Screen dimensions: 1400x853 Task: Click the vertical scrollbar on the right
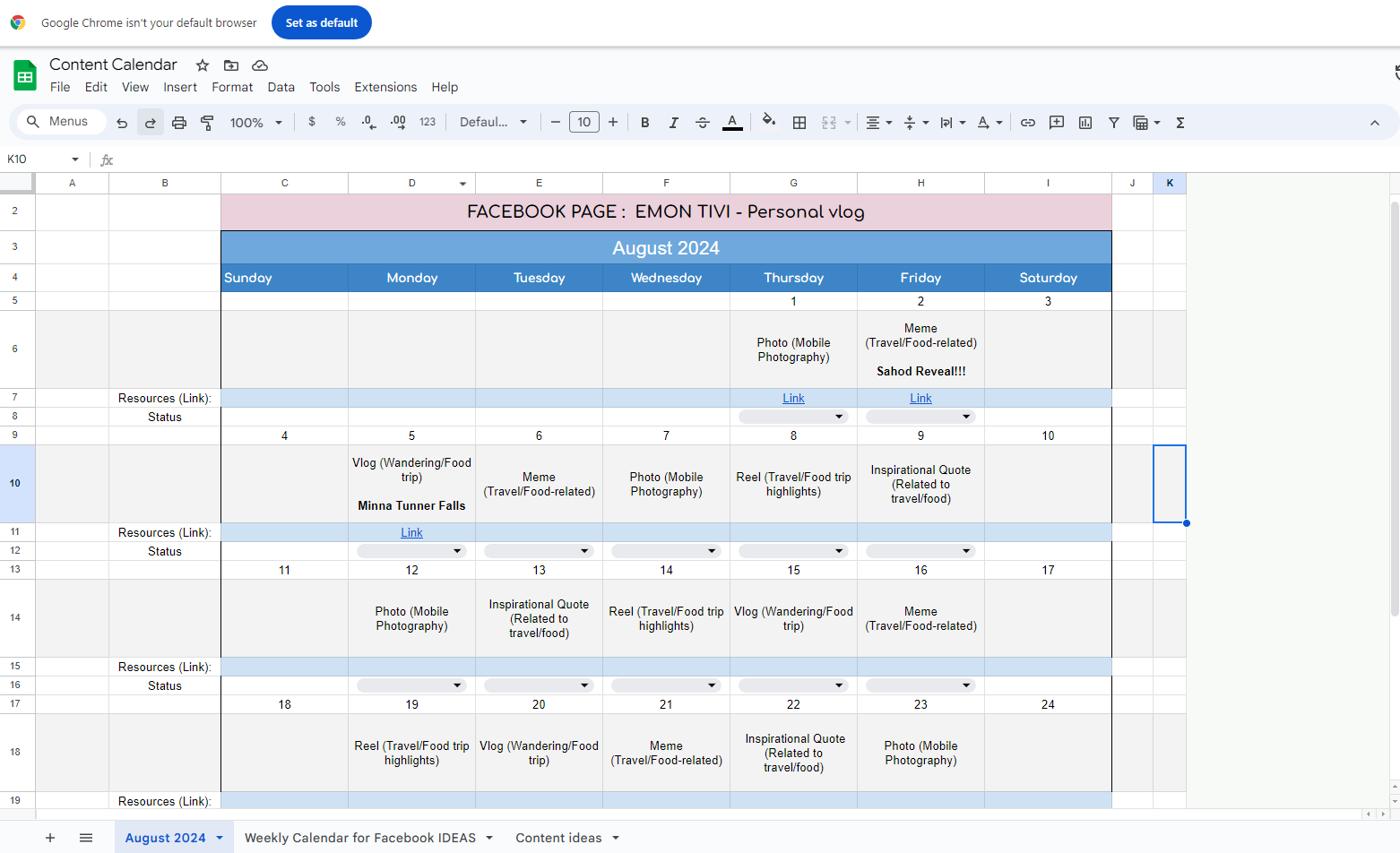click(1394, 409)
